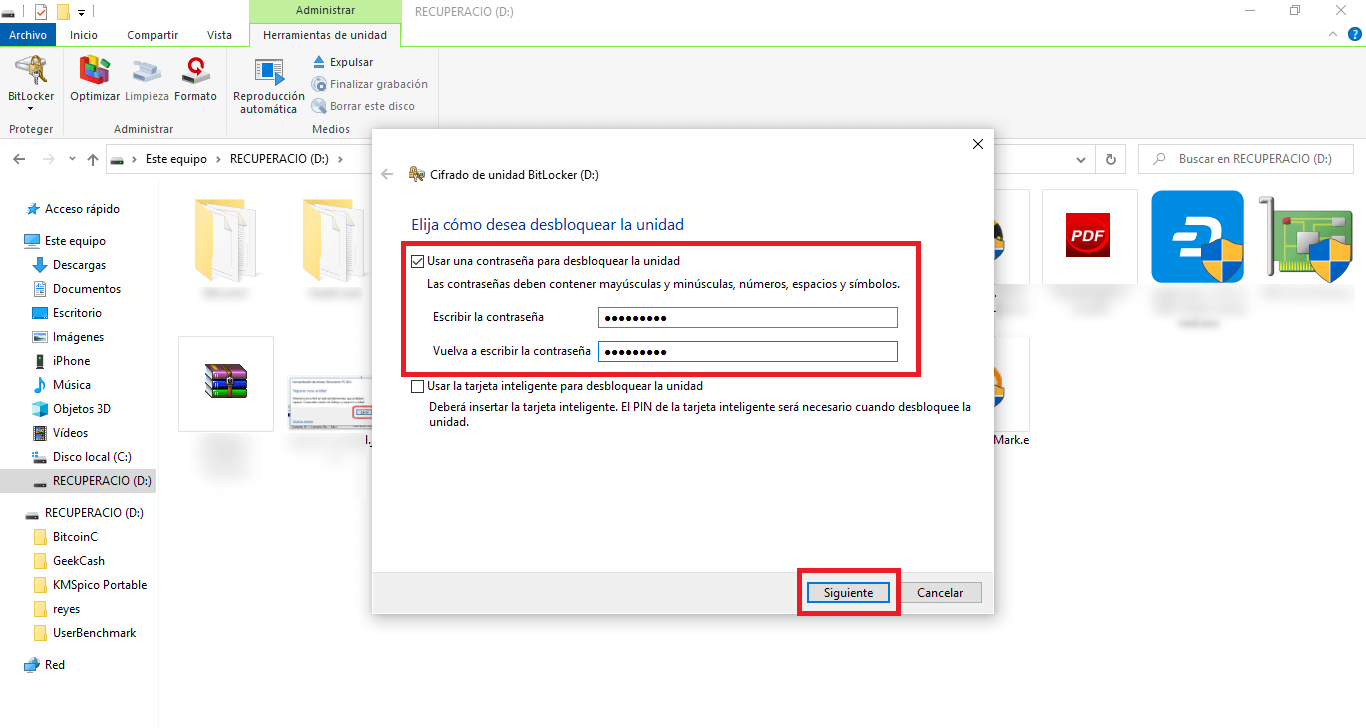Open KMSpico Portable folder in sidebar
This screenshot has height=728, width=1366.
pyautogui.click(x=100, y=585)
